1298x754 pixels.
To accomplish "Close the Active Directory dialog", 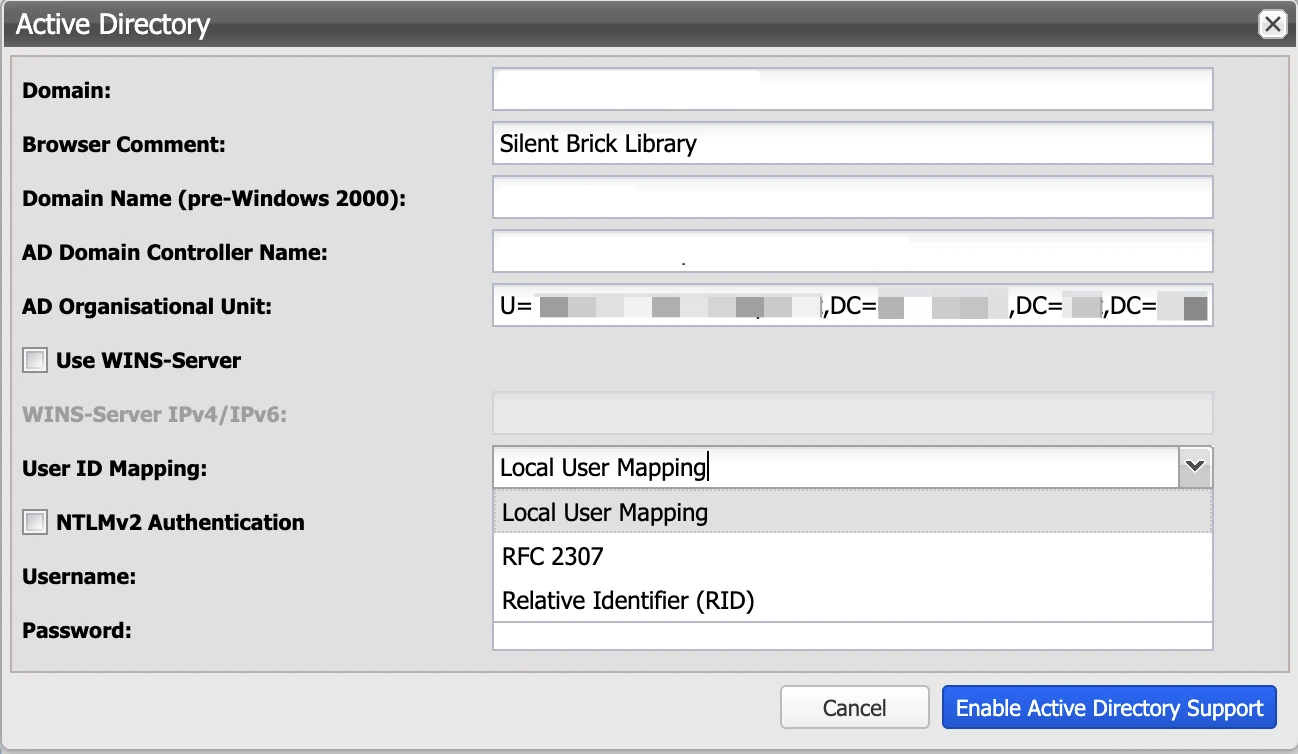I will (x=1272, y=25).
